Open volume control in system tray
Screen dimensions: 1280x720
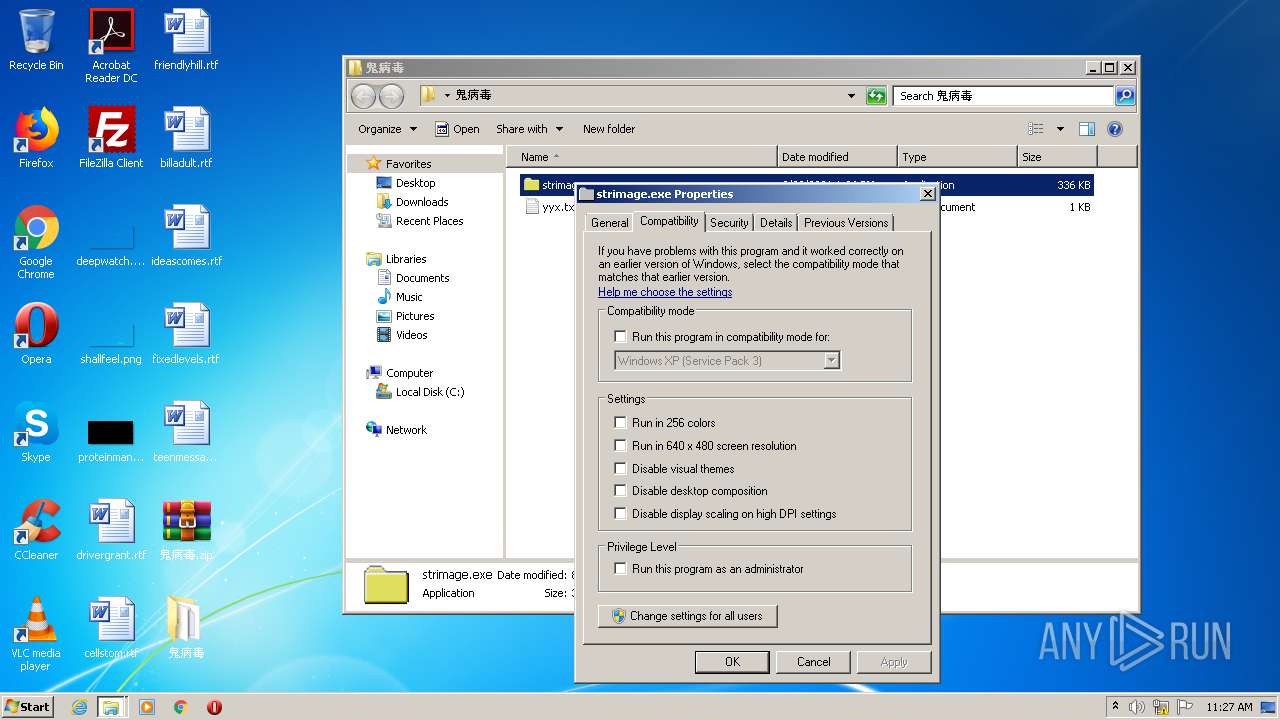[x=1137, y=707]
